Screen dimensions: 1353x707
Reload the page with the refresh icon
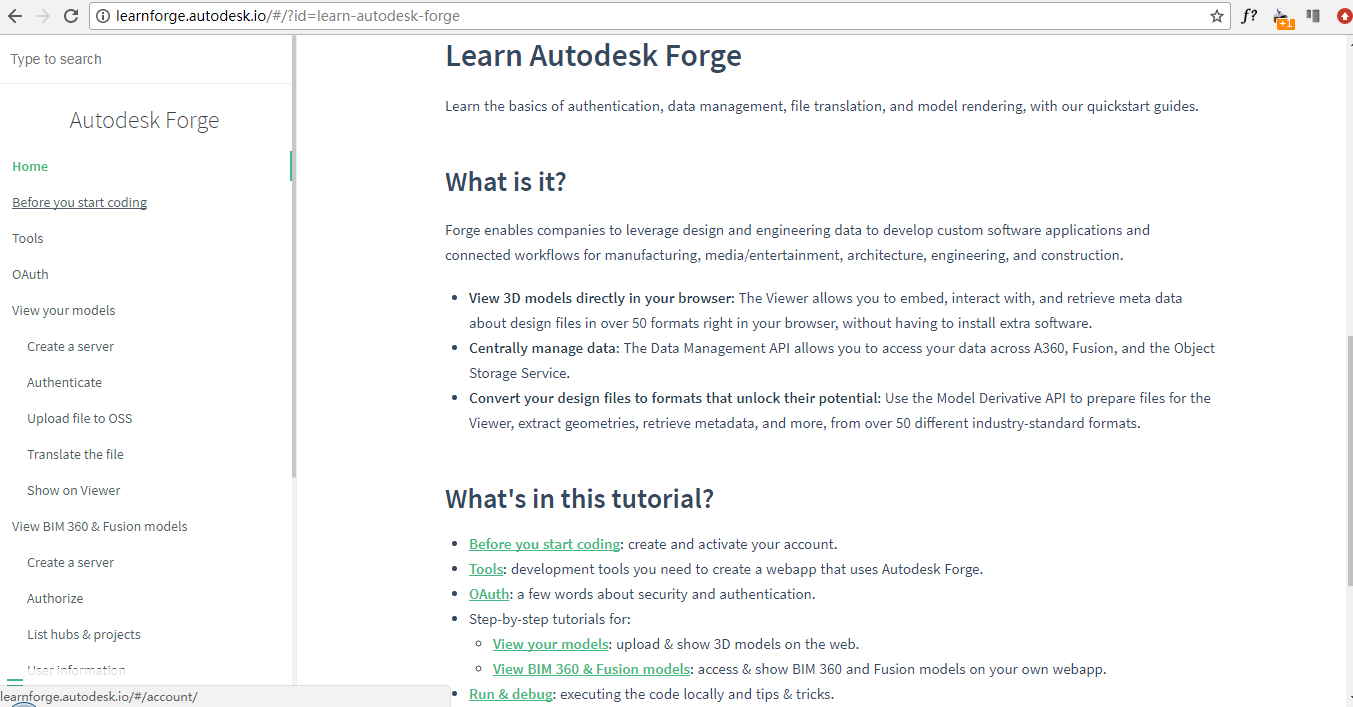71,16
